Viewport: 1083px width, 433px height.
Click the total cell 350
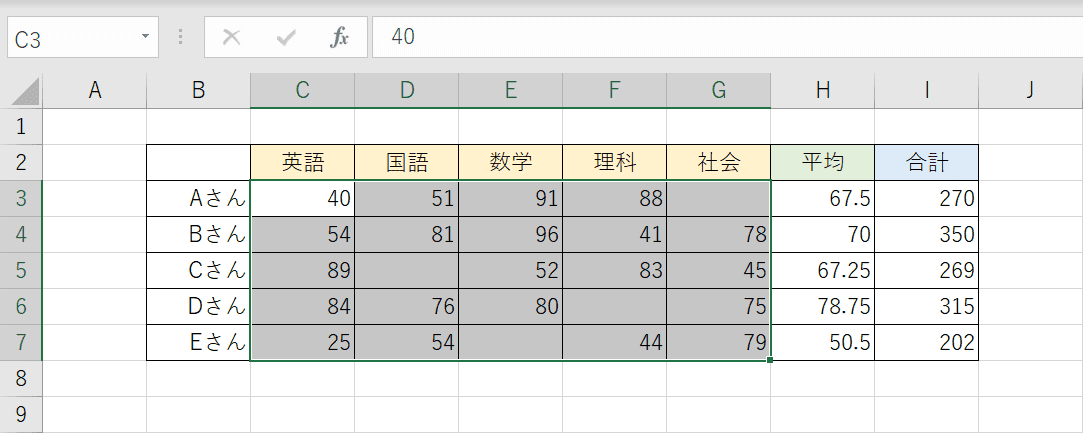point(927,234)
